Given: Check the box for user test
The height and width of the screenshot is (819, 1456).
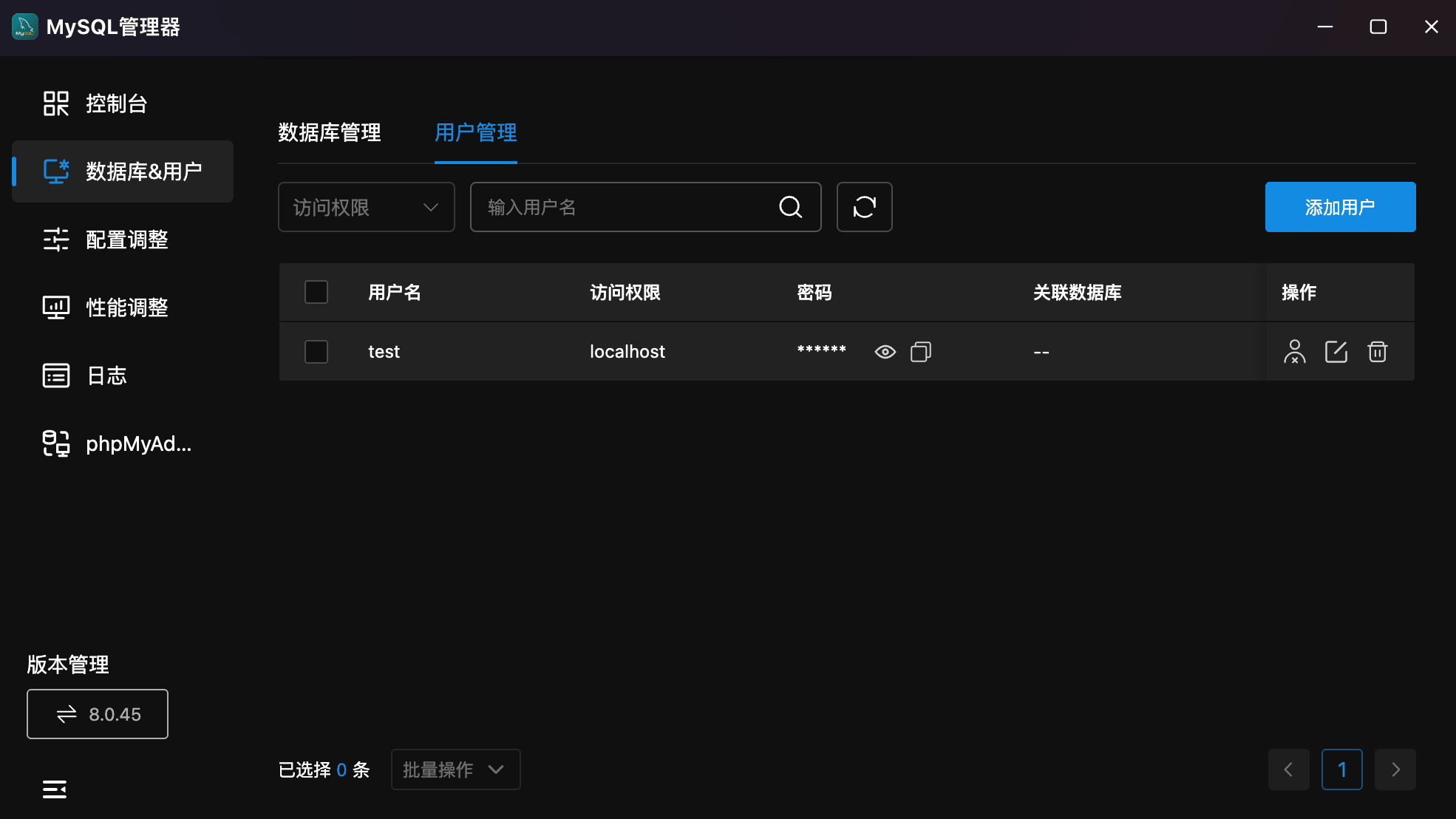Looking at the screenshot, I should 316,352.
